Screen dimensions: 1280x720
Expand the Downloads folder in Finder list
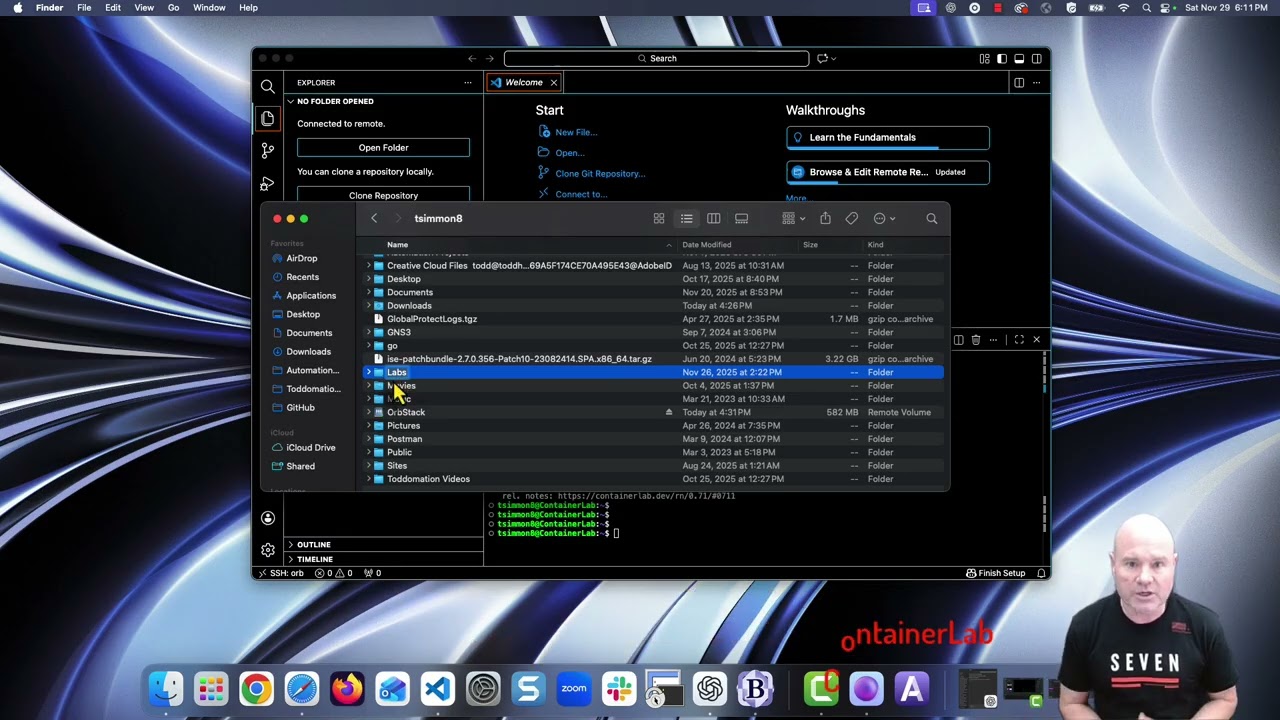click(368, 306)
